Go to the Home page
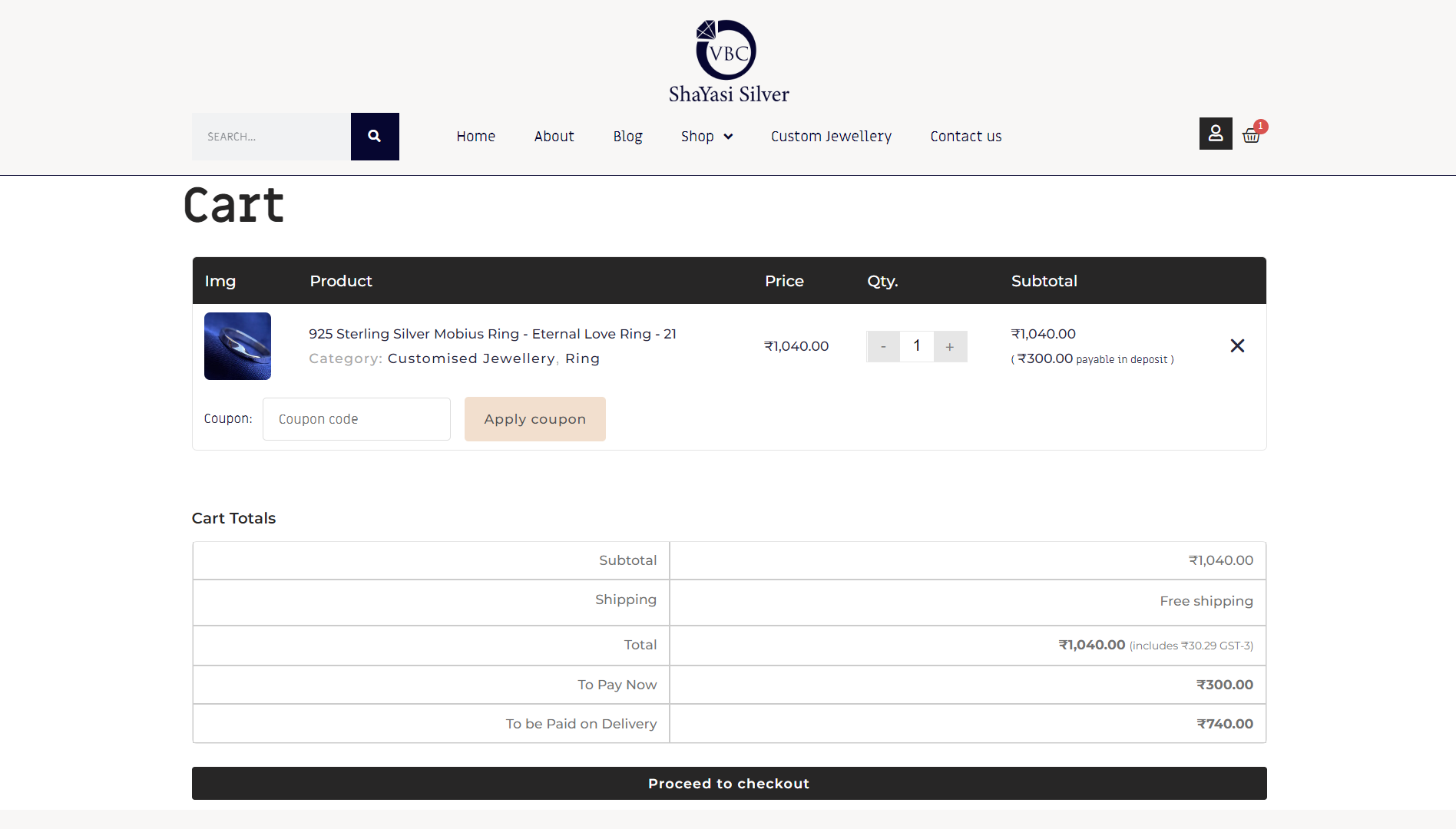The height and width of the screenshot is (829, 1456). pyautogui.click(x=475, y=137)
